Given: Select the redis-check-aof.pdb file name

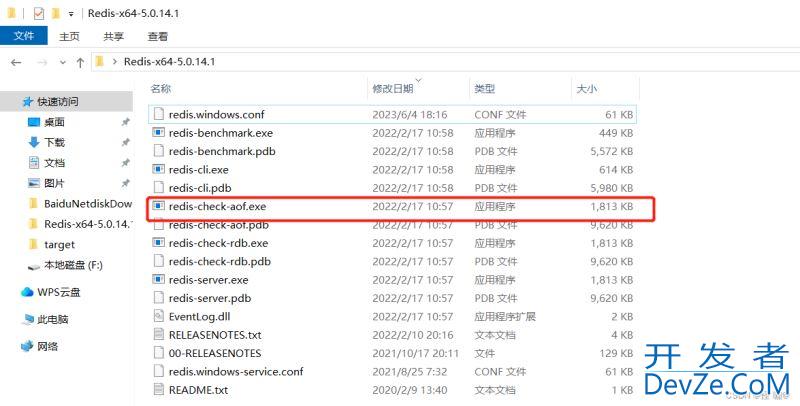Looking at the screenshot, I should 219,225.
